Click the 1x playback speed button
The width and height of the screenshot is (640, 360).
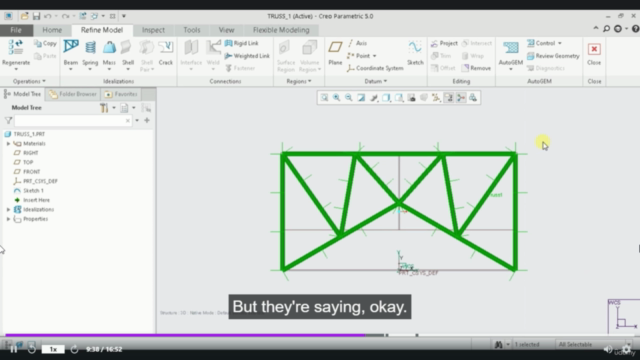(x=53, y=349)
